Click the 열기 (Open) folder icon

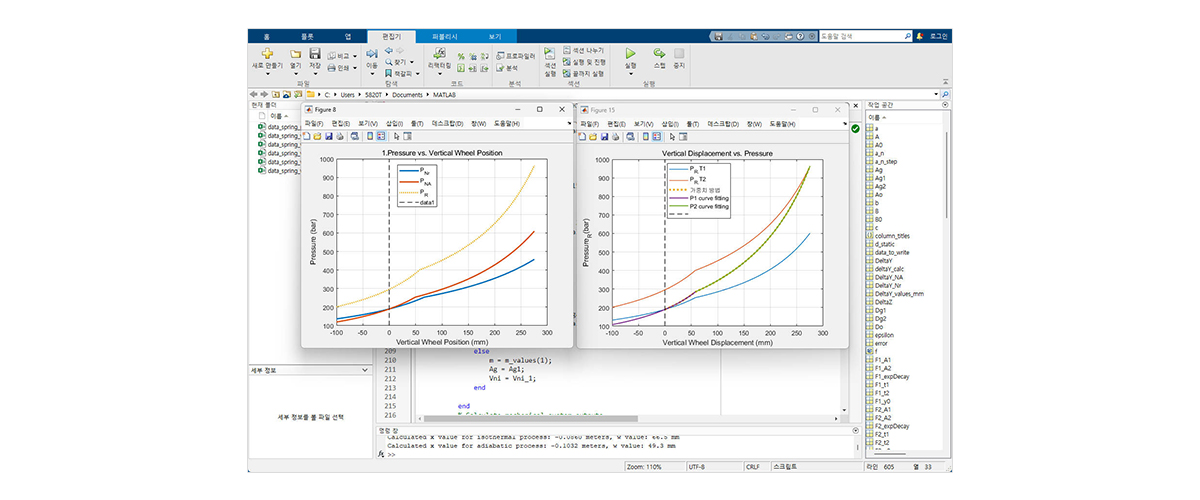pyautogui.click(x=295, y=54)
